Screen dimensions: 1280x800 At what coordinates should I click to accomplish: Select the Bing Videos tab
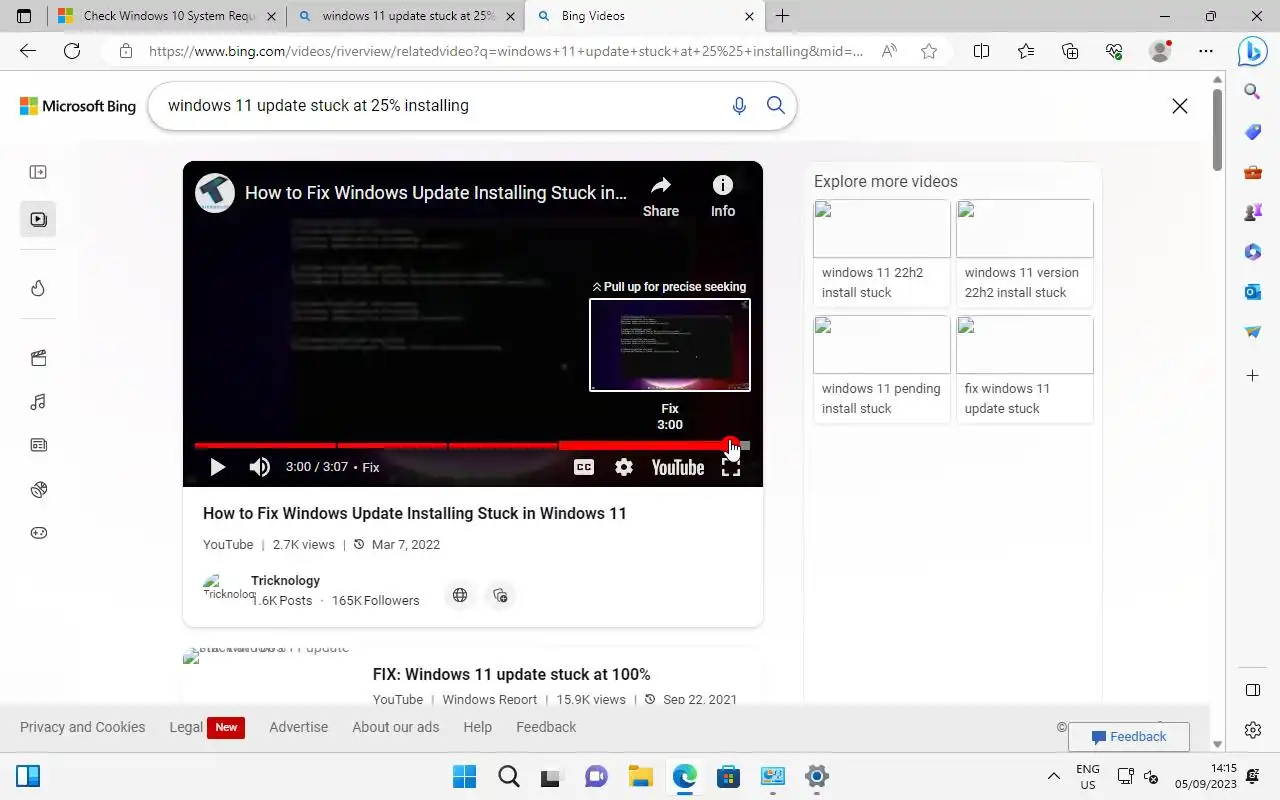coord(646,16)
